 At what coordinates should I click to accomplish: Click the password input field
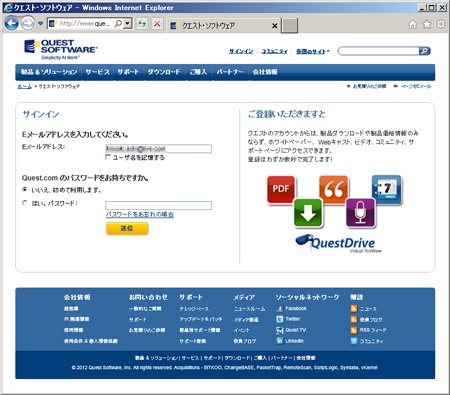click(x=158, y=205)
